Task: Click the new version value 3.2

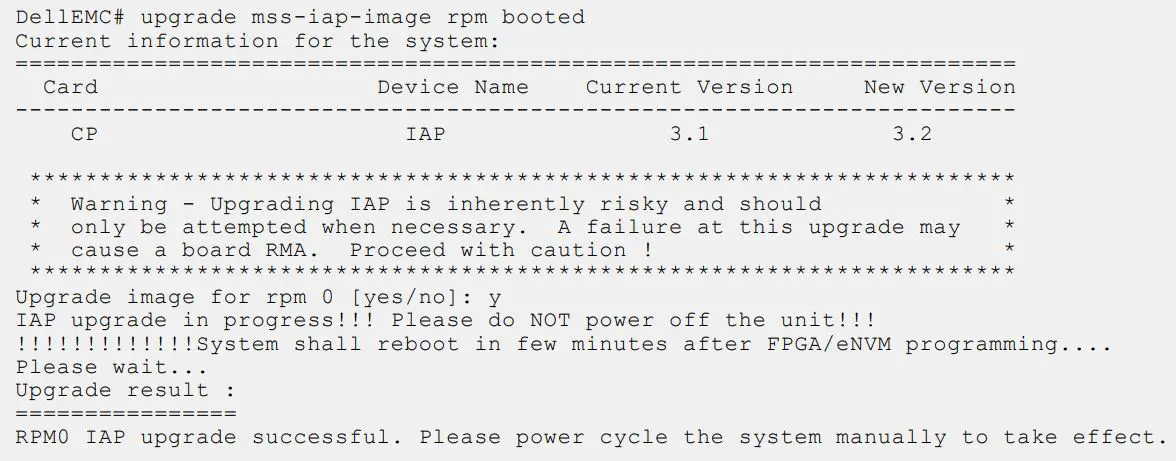Action: (x=912, y=133)
